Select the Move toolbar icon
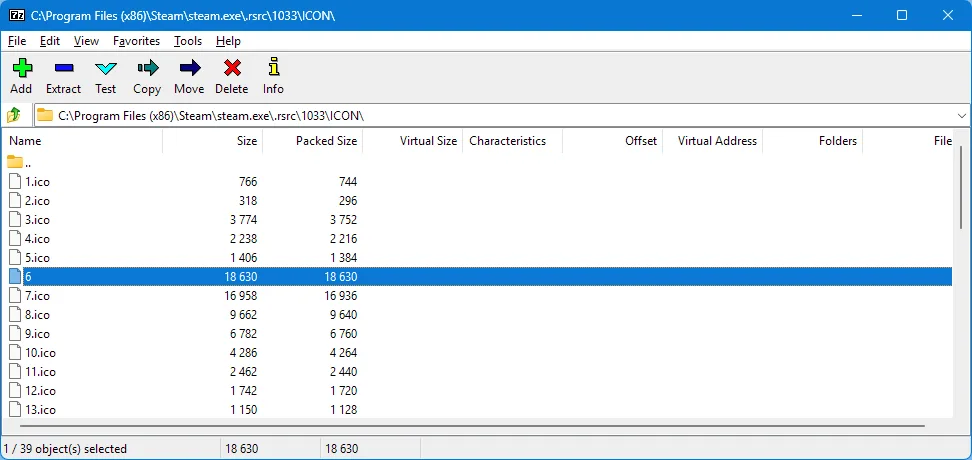The width and height of the screenshot is (972, 460). point(189,76)
